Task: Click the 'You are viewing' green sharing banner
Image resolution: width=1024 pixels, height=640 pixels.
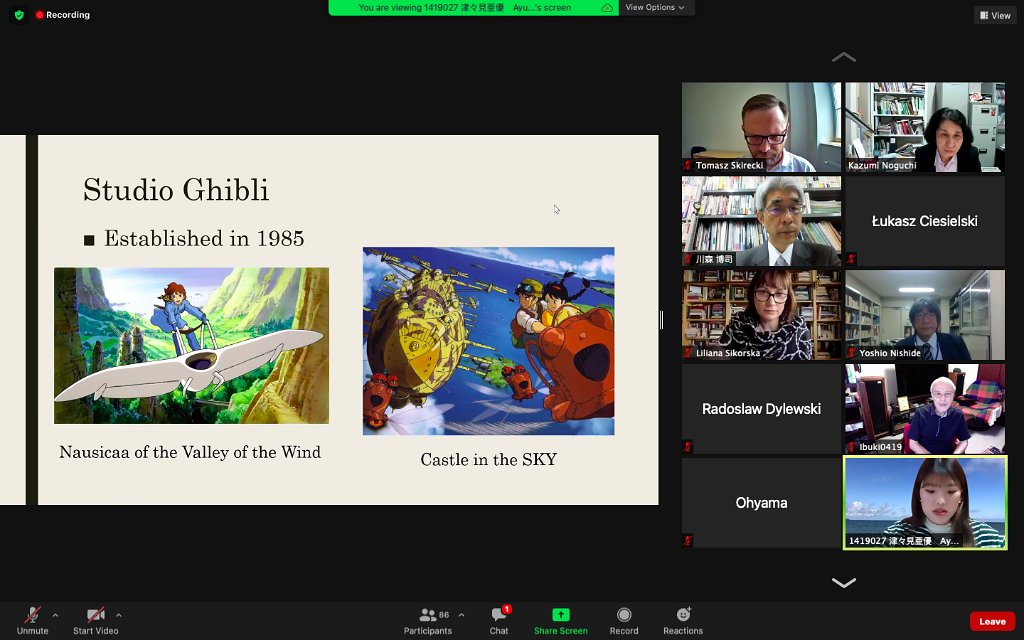Action: (x=473, y=8)
